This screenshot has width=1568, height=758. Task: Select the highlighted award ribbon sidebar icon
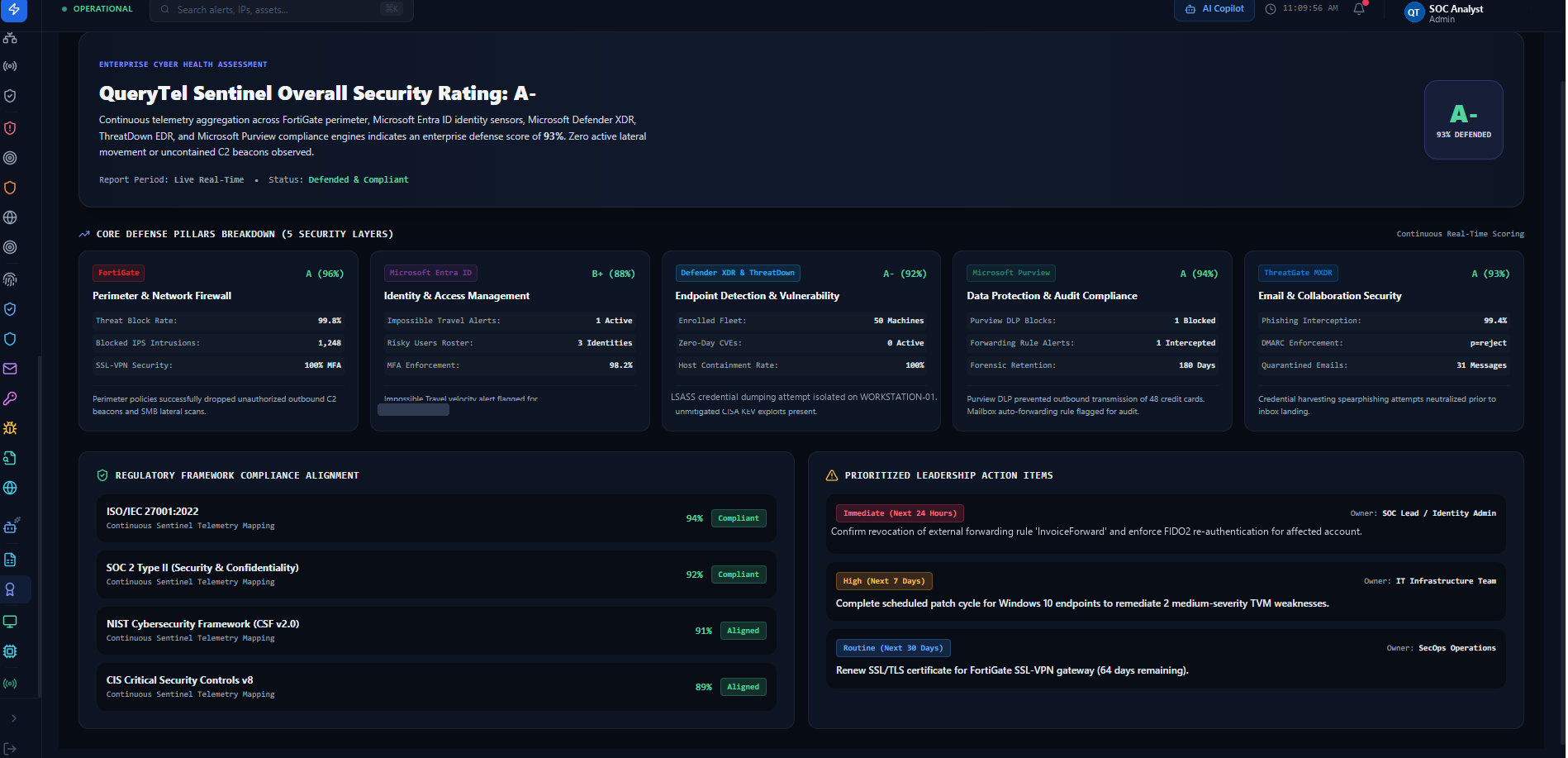pyautogui.click(x=10, y=589)
